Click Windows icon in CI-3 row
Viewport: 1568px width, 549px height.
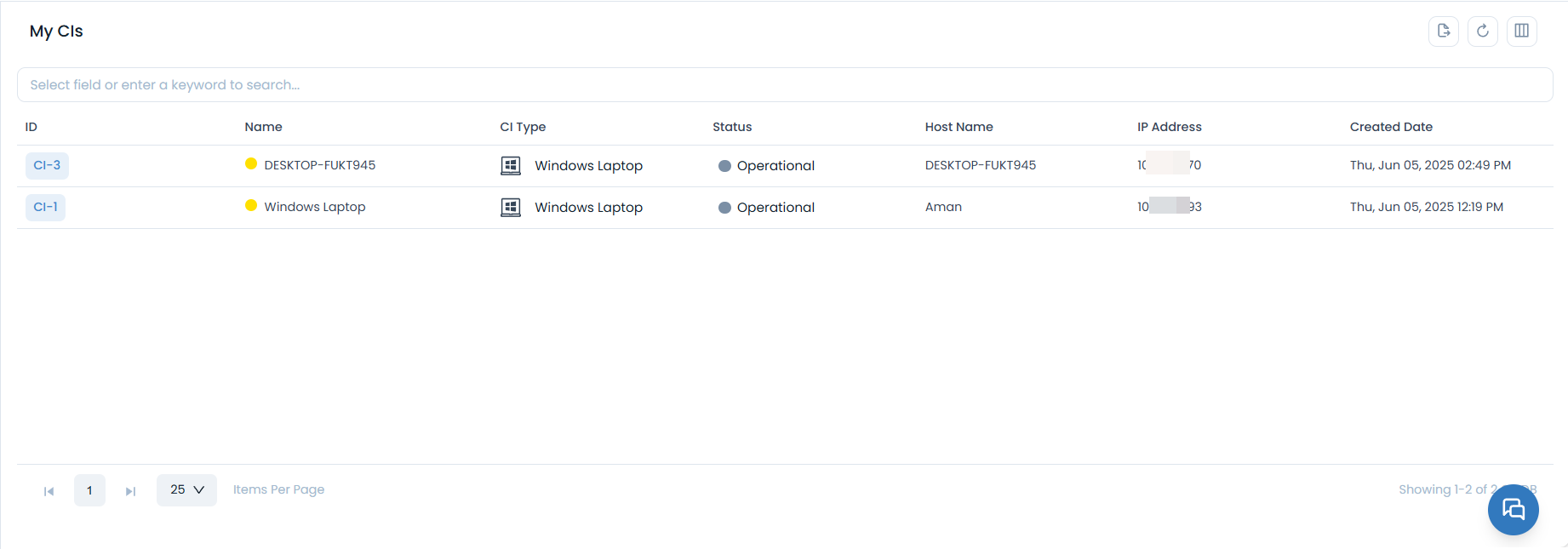[511, 166]
